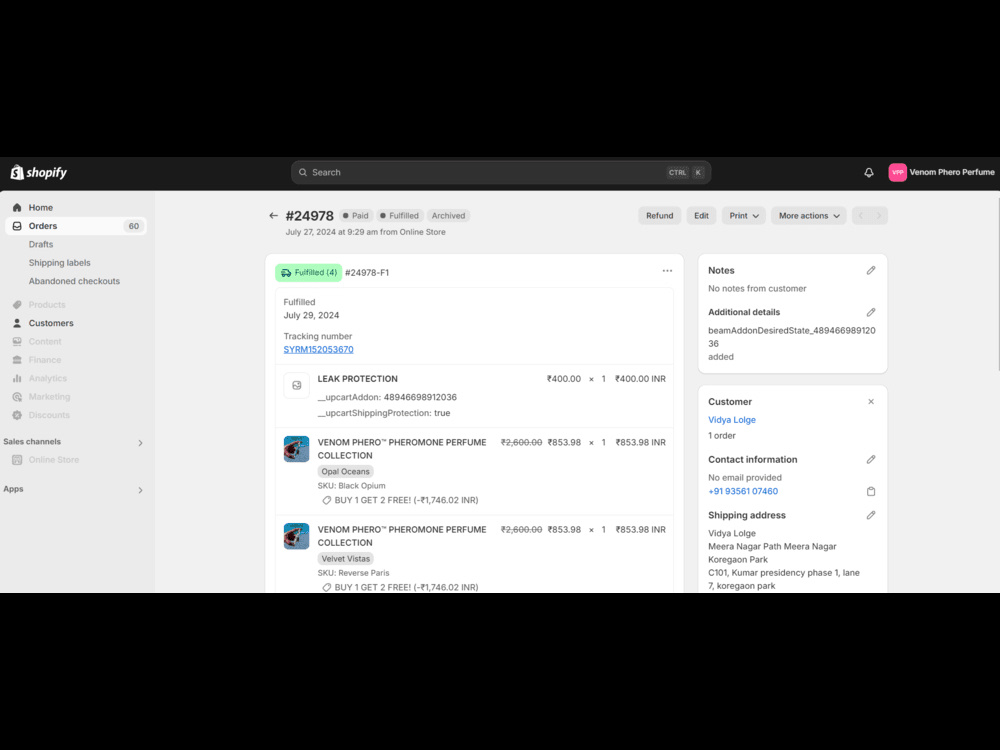
Task: Open the VPP store avatar
Action: (x=897, y=172)
